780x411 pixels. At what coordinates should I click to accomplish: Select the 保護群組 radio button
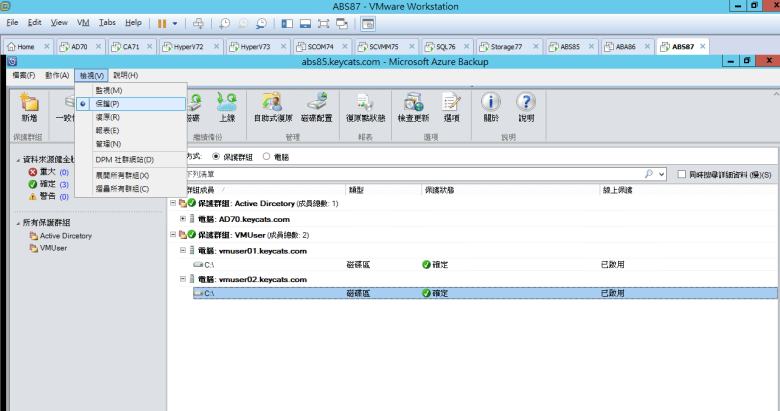(x=216, y=156)
